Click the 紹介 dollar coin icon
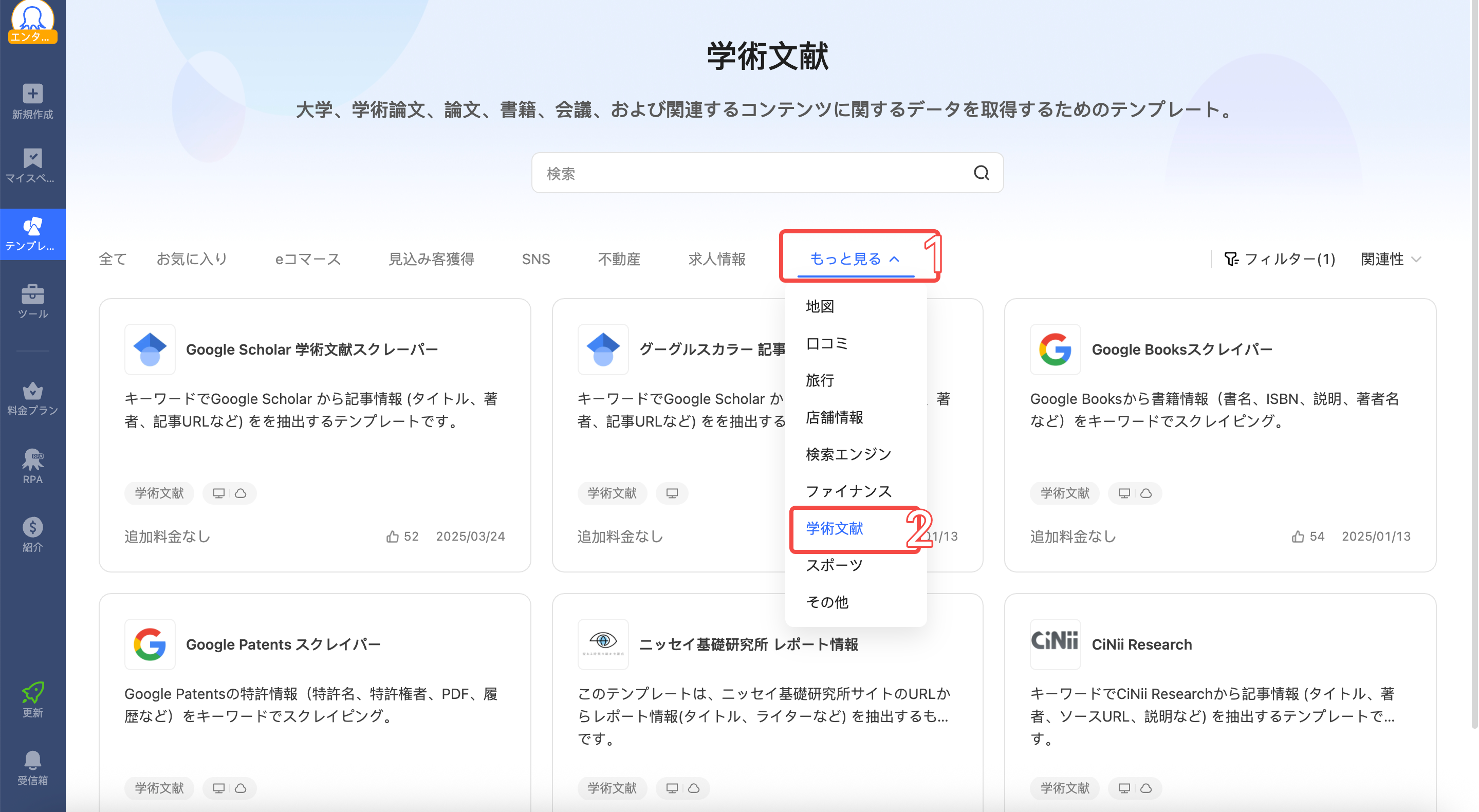Screen dimensions: 1479x812 click(32, 527)
